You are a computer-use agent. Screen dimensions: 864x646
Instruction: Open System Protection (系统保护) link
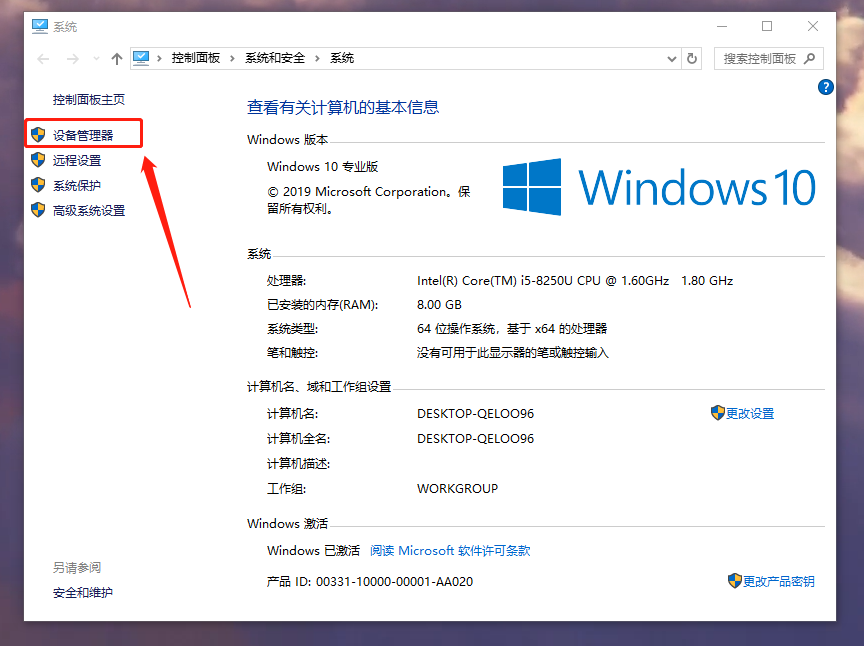tap(77, 185)
